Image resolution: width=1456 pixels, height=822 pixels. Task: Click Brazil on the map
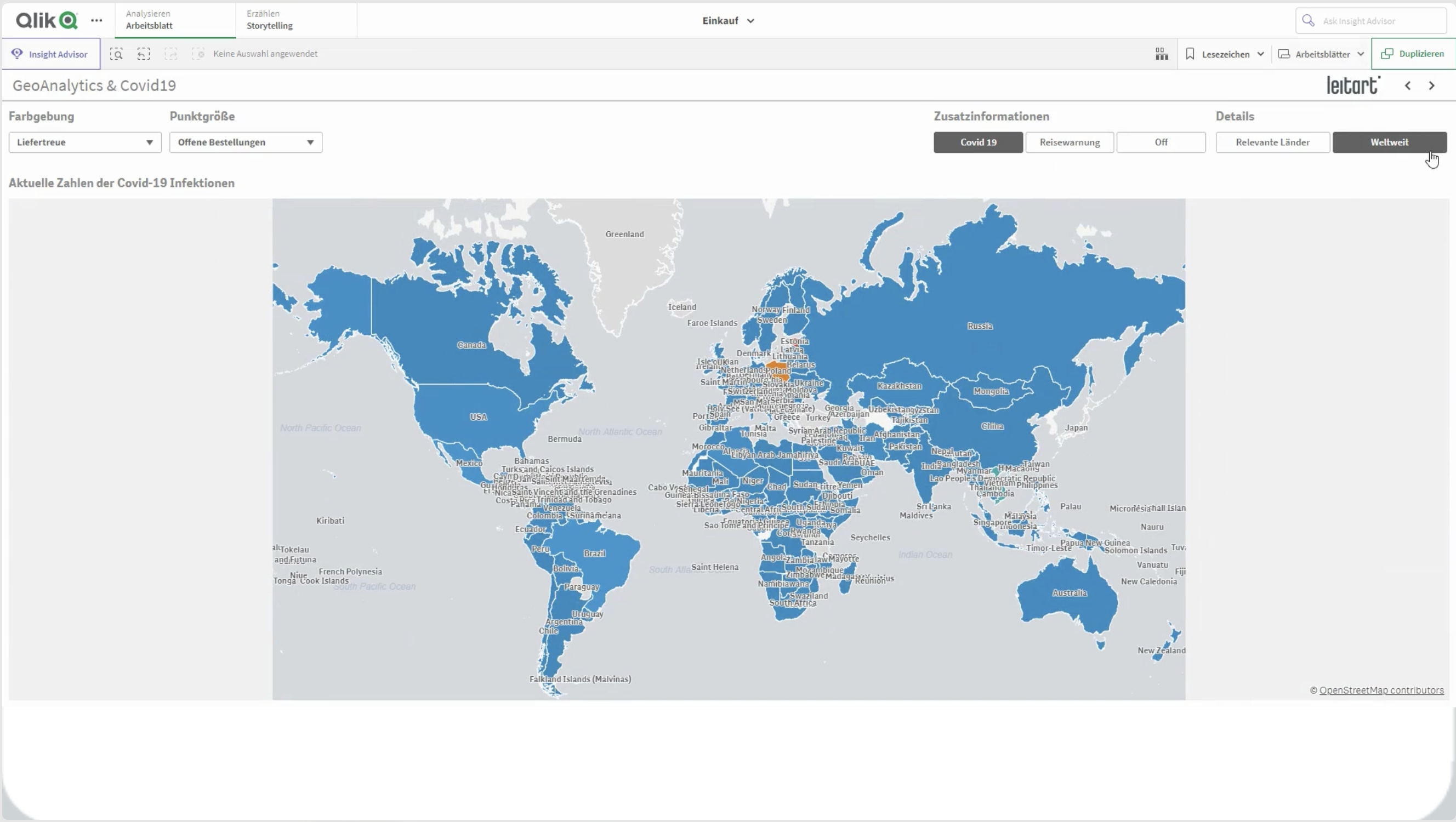[x=595, y=553]
